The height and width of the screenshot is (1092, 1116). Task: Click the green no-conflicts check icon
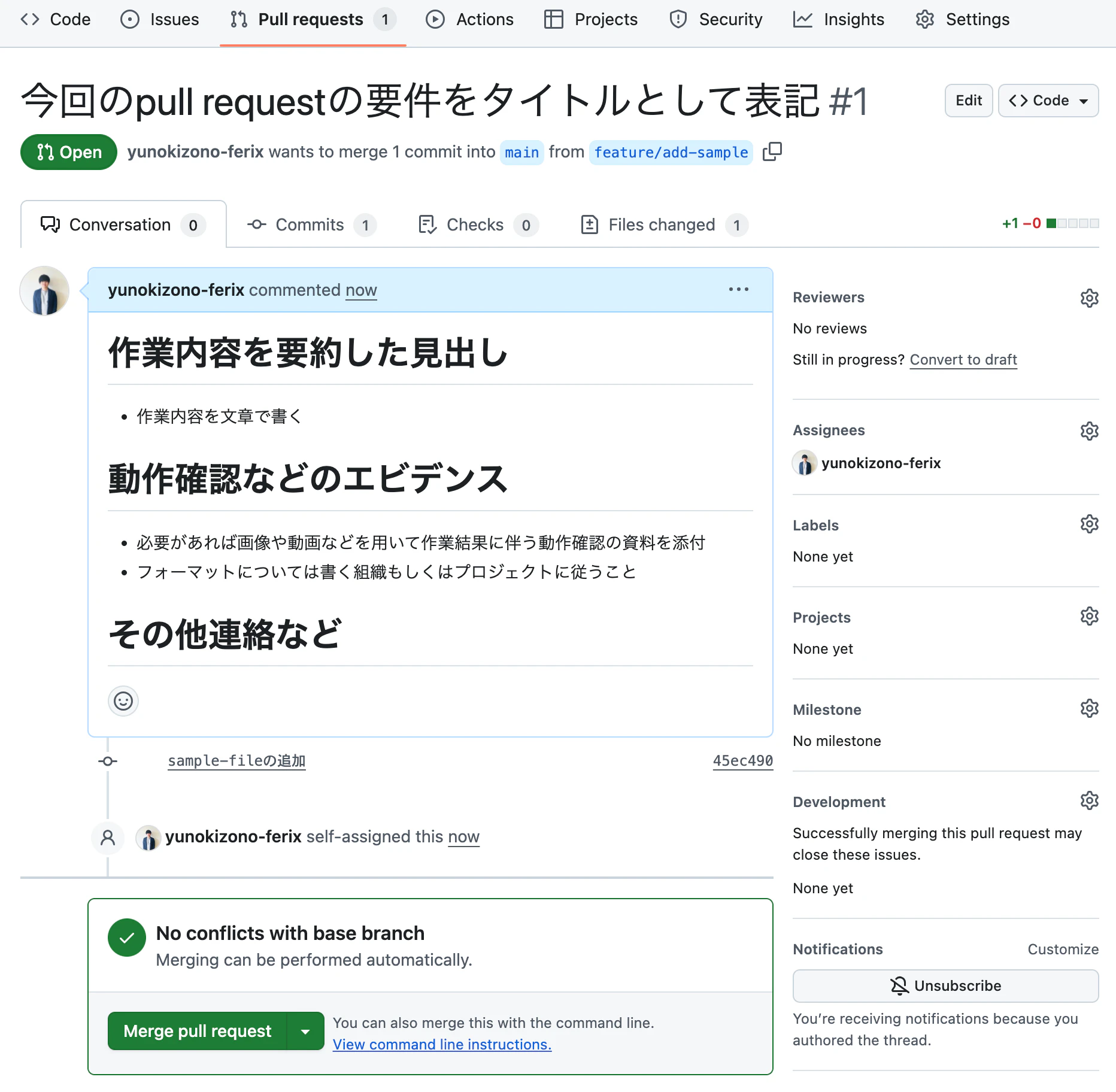127,938
